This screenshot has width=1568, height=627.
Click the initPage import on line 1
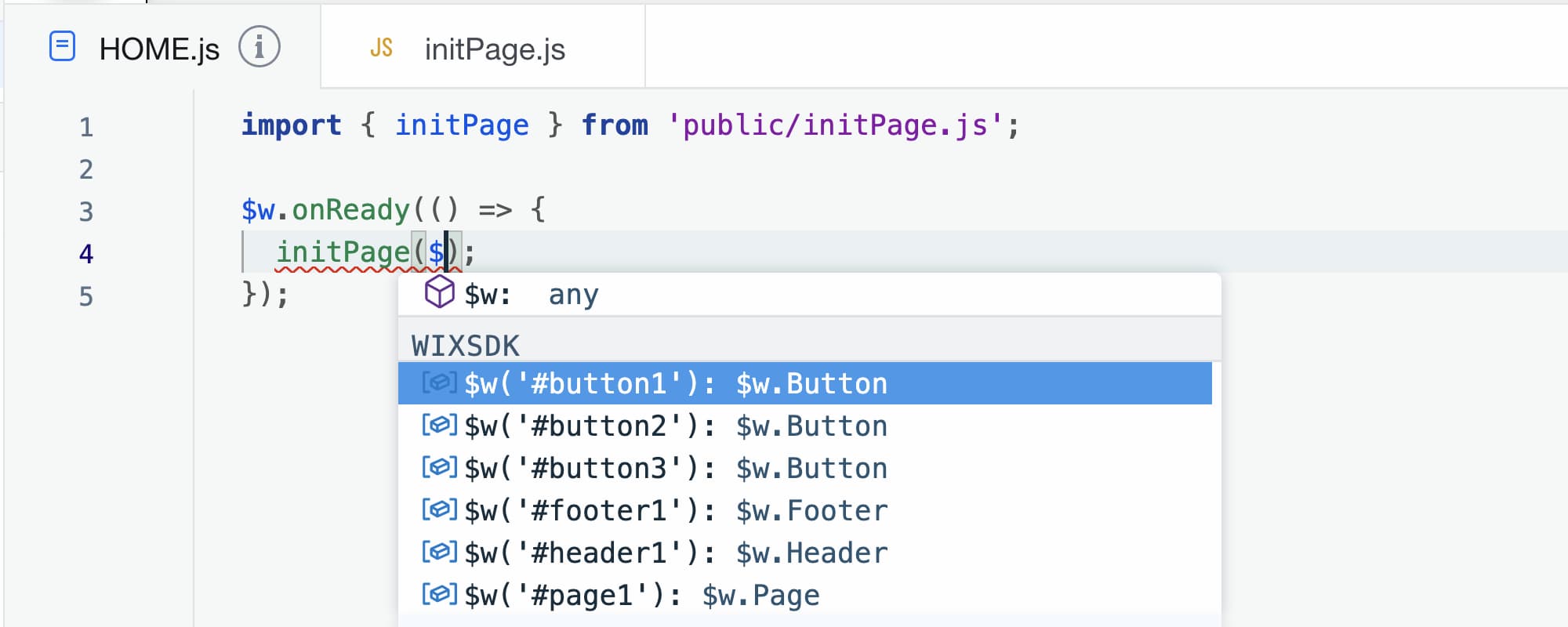pyautogui.click(x=461, y=124)
